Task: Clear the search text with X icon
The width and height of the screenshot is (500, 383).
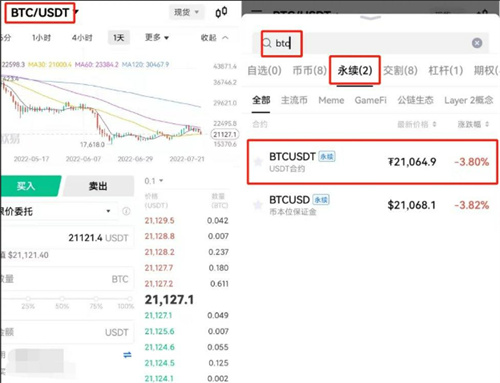Action: point(477,43)
